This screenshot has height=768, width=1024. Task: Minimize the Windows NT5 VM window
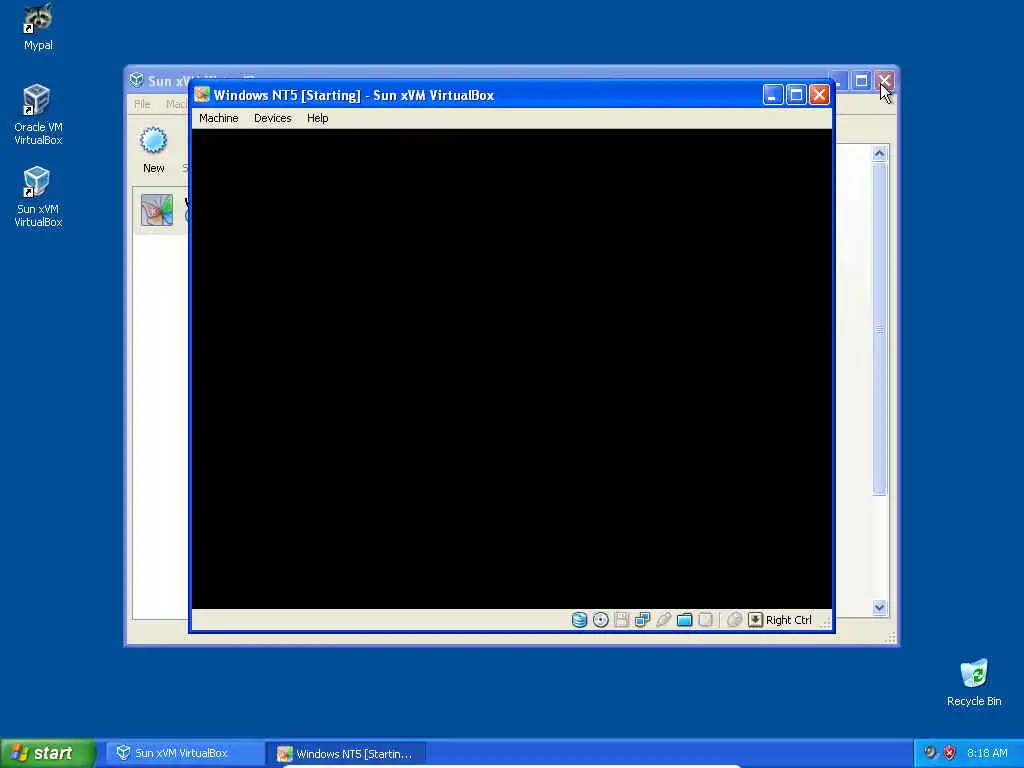(x=773, y=95)
